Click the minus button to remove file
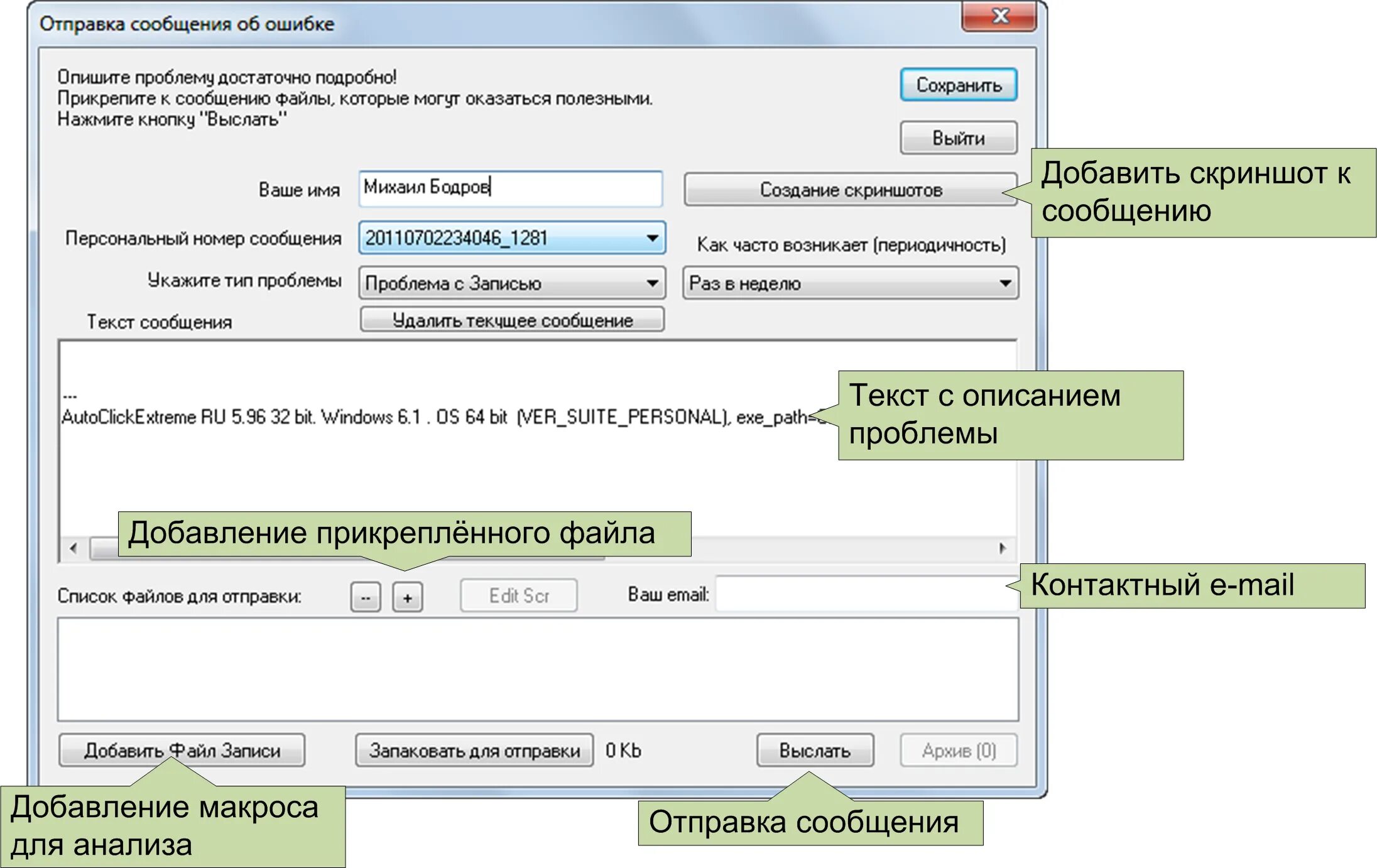Viewport: 1377px width, 868px height. tap(366, 597)
